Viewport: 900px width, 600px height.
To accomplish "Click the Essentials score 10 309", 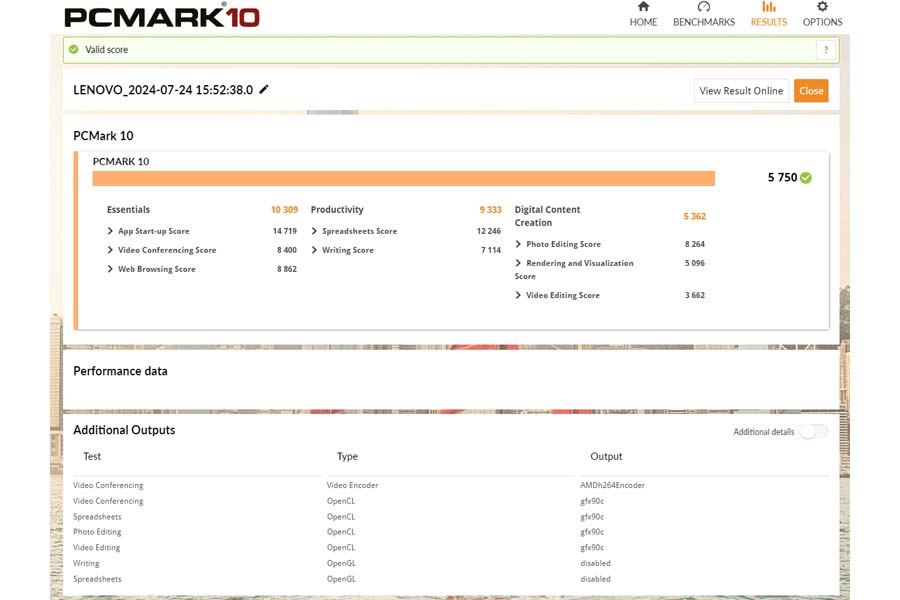I will (x=284, y=210).
